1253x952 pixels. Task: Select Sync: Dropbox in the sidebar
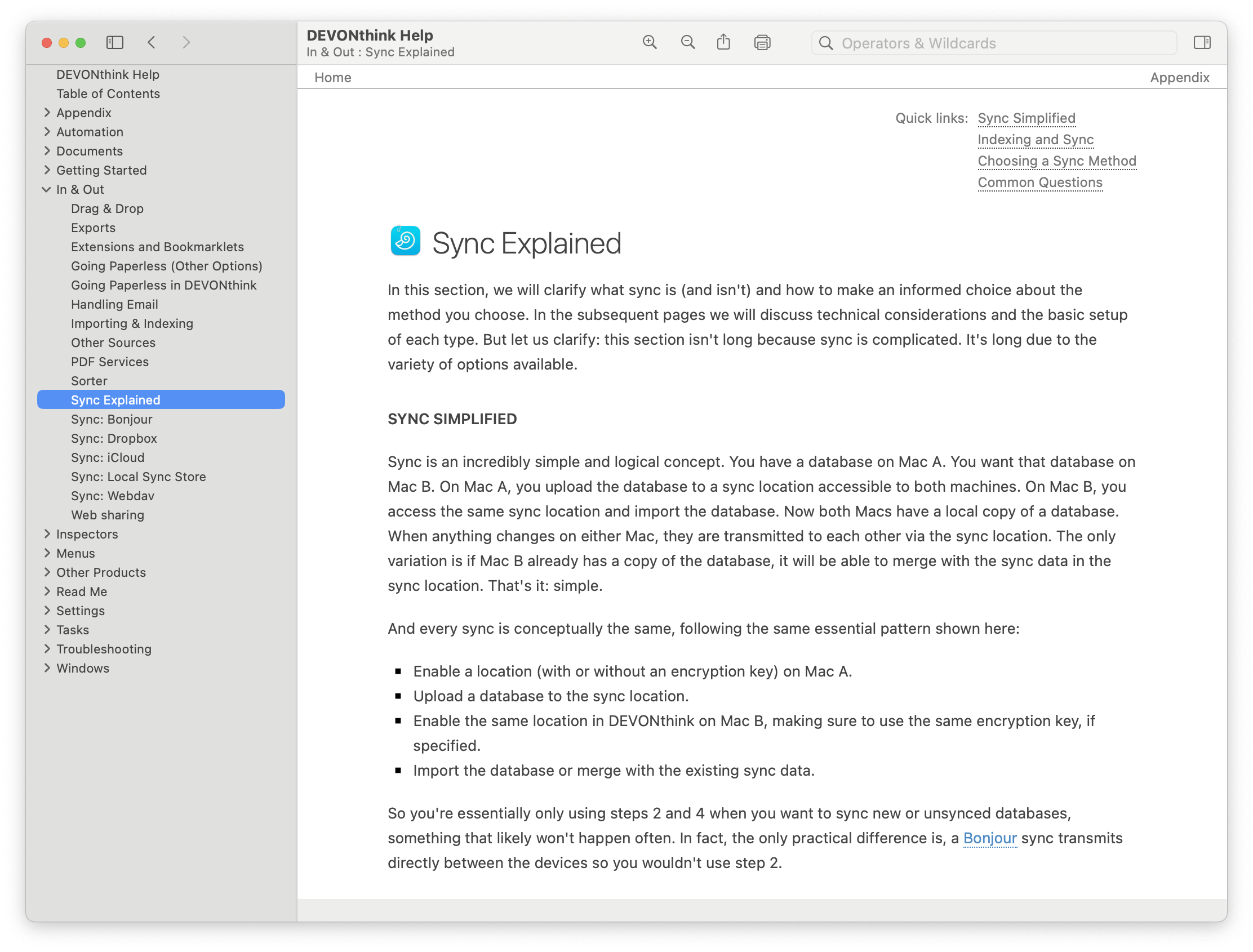[x=114, y=438]
